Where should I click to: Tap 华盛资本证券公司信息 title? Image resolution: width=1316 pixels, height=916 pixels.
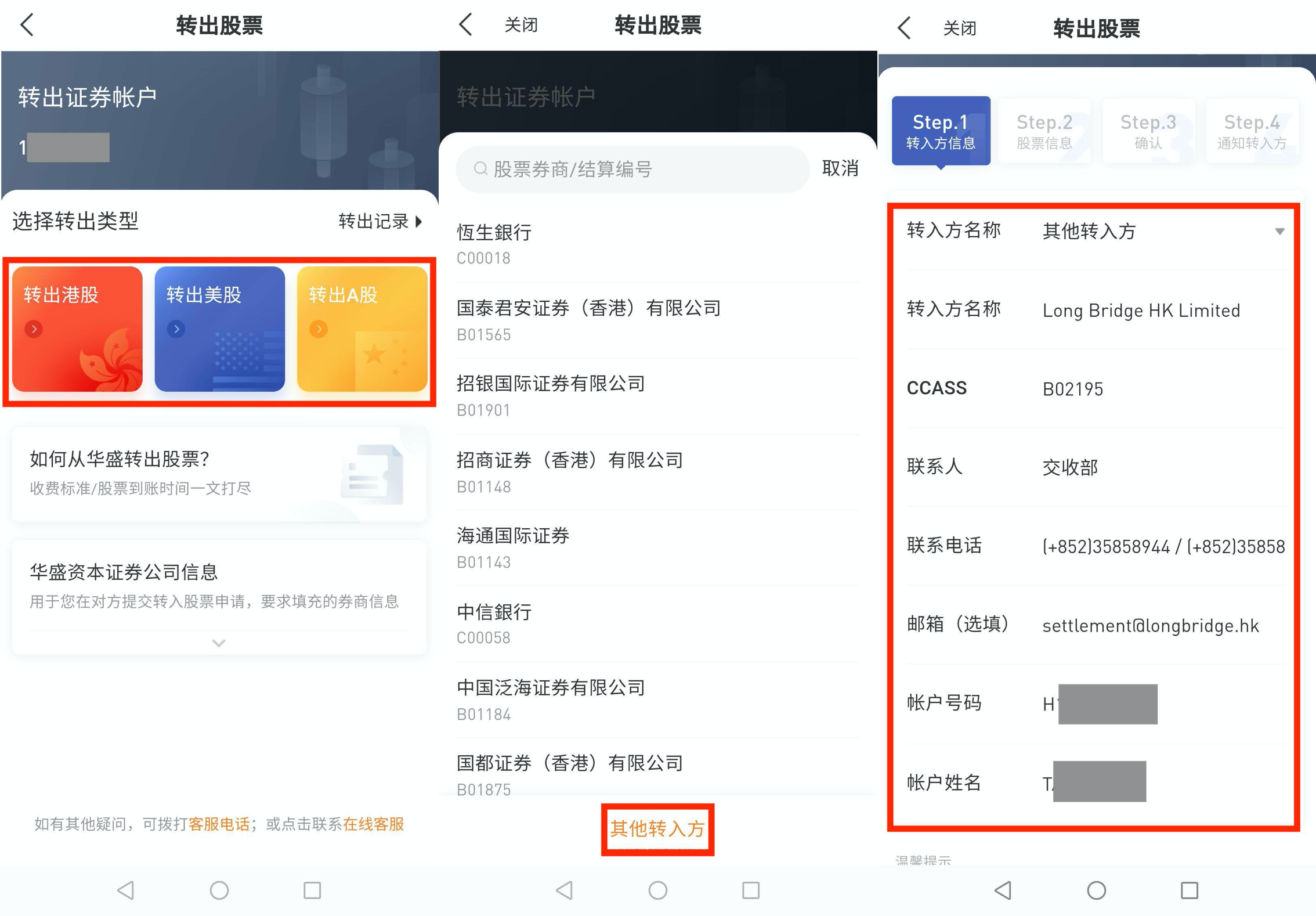pos(124,572)
